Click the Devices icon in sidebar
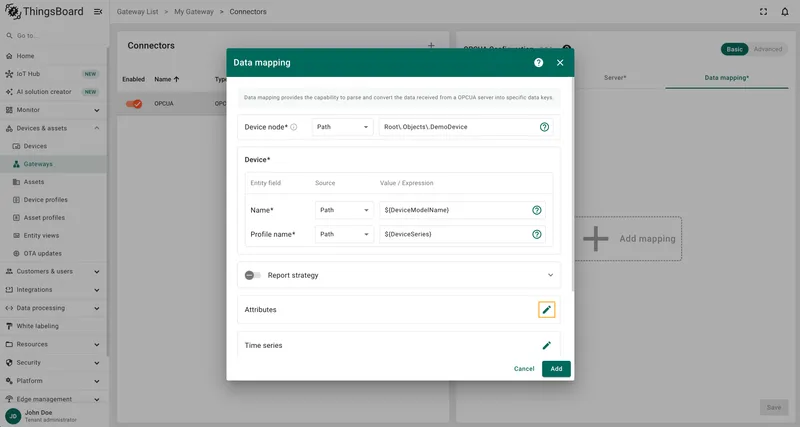The width and height of the screenshot is (800, 427). 16,146
